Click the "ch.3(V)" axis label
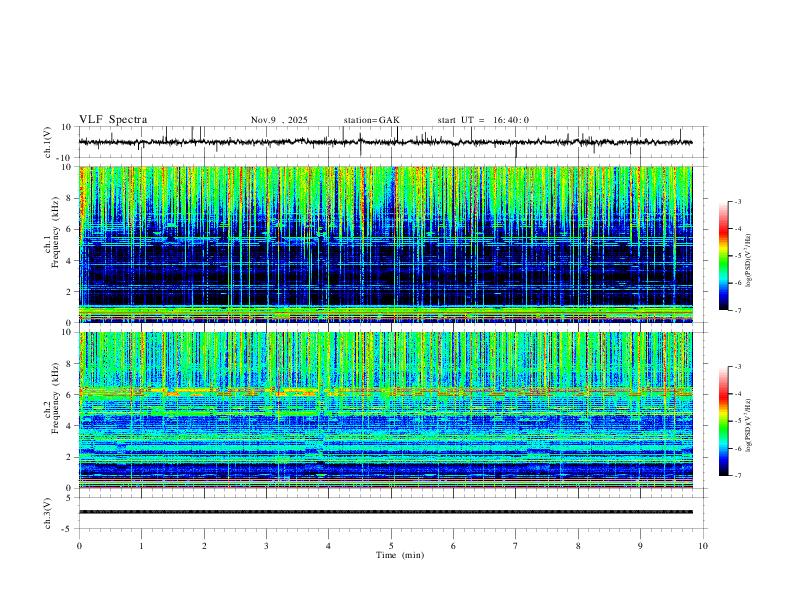 pos(48,513)
